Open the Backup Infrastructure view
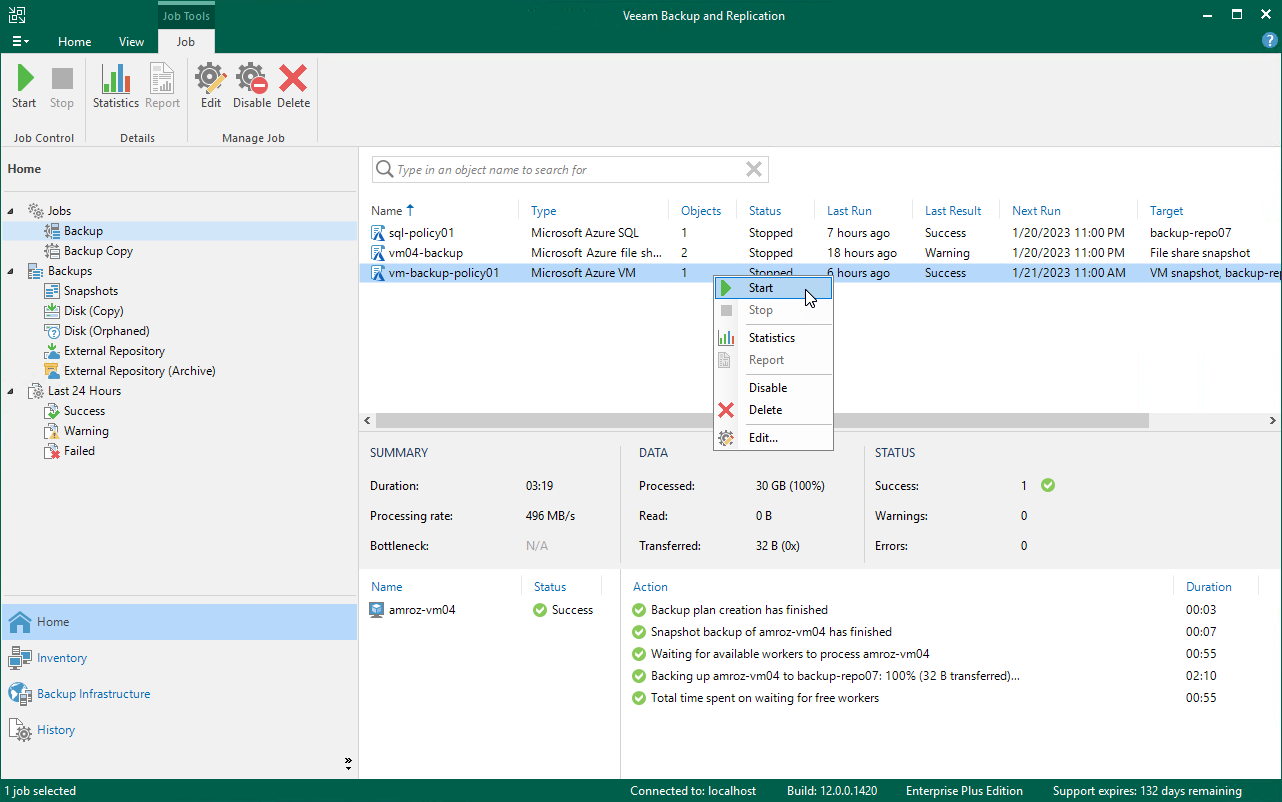The image size is (1282, 802). tap(94, 694)
